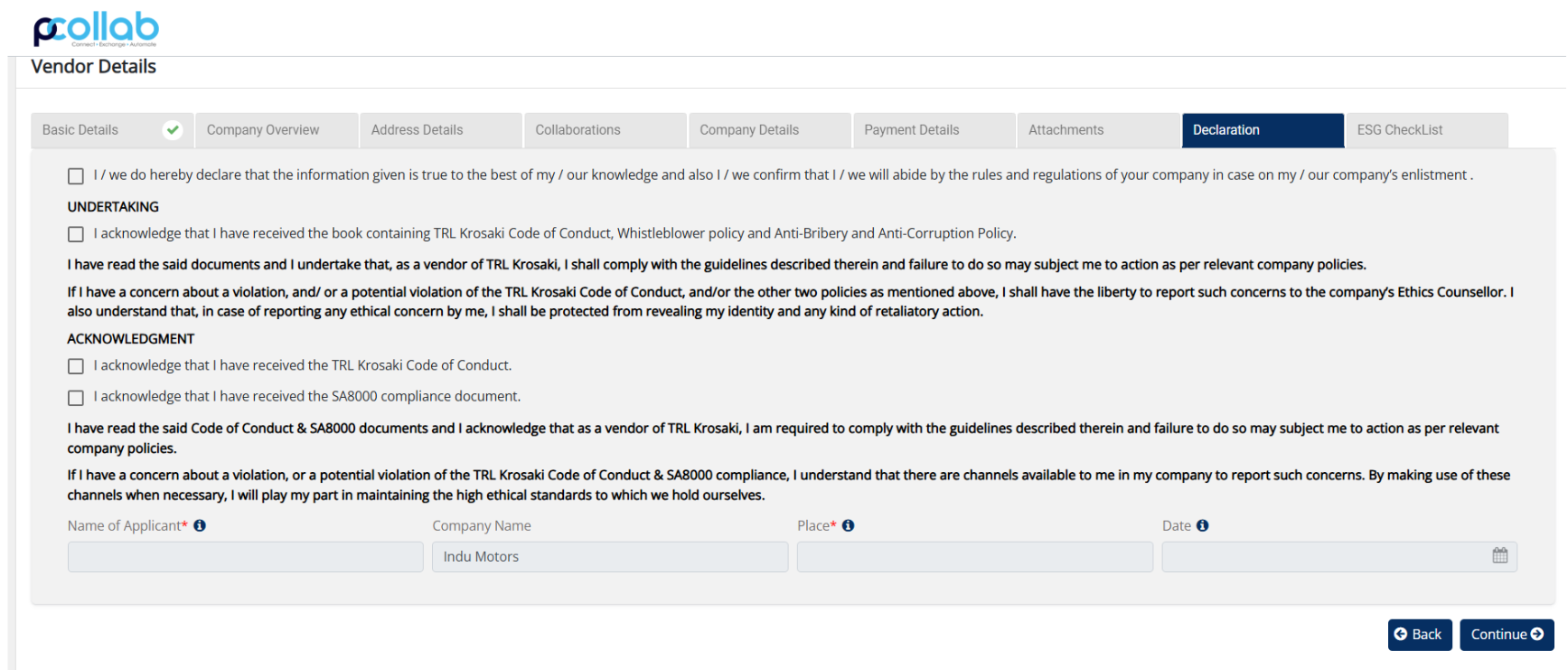The image size is (1568, 670).
Task: Open the Company Overview tab
Action: click(277, 130)
